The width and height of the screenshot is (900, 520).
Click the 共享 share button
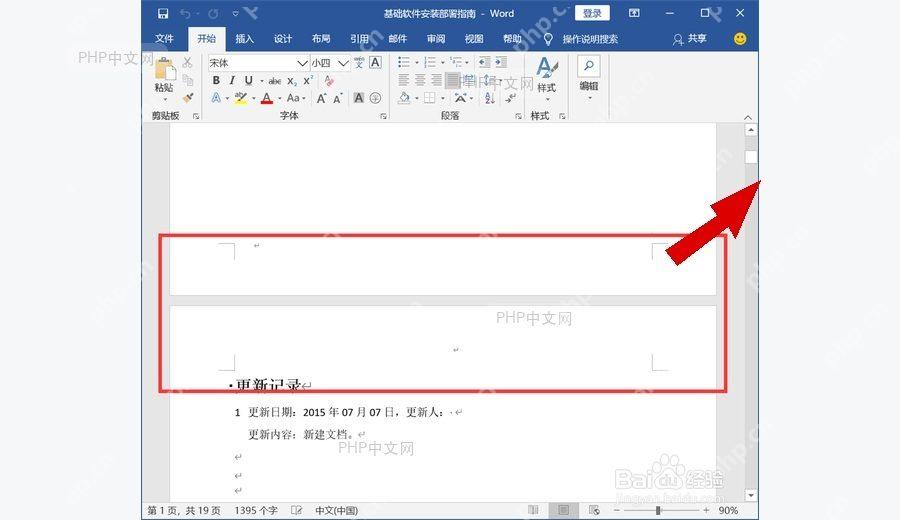click(x=690, y=38)
